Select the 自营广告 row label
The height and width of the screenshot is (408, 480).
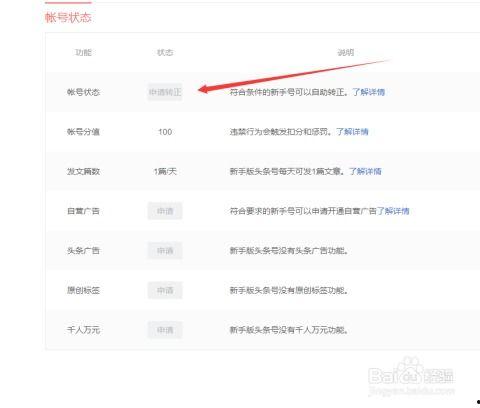pyautogui.click(x=83, y=211)
